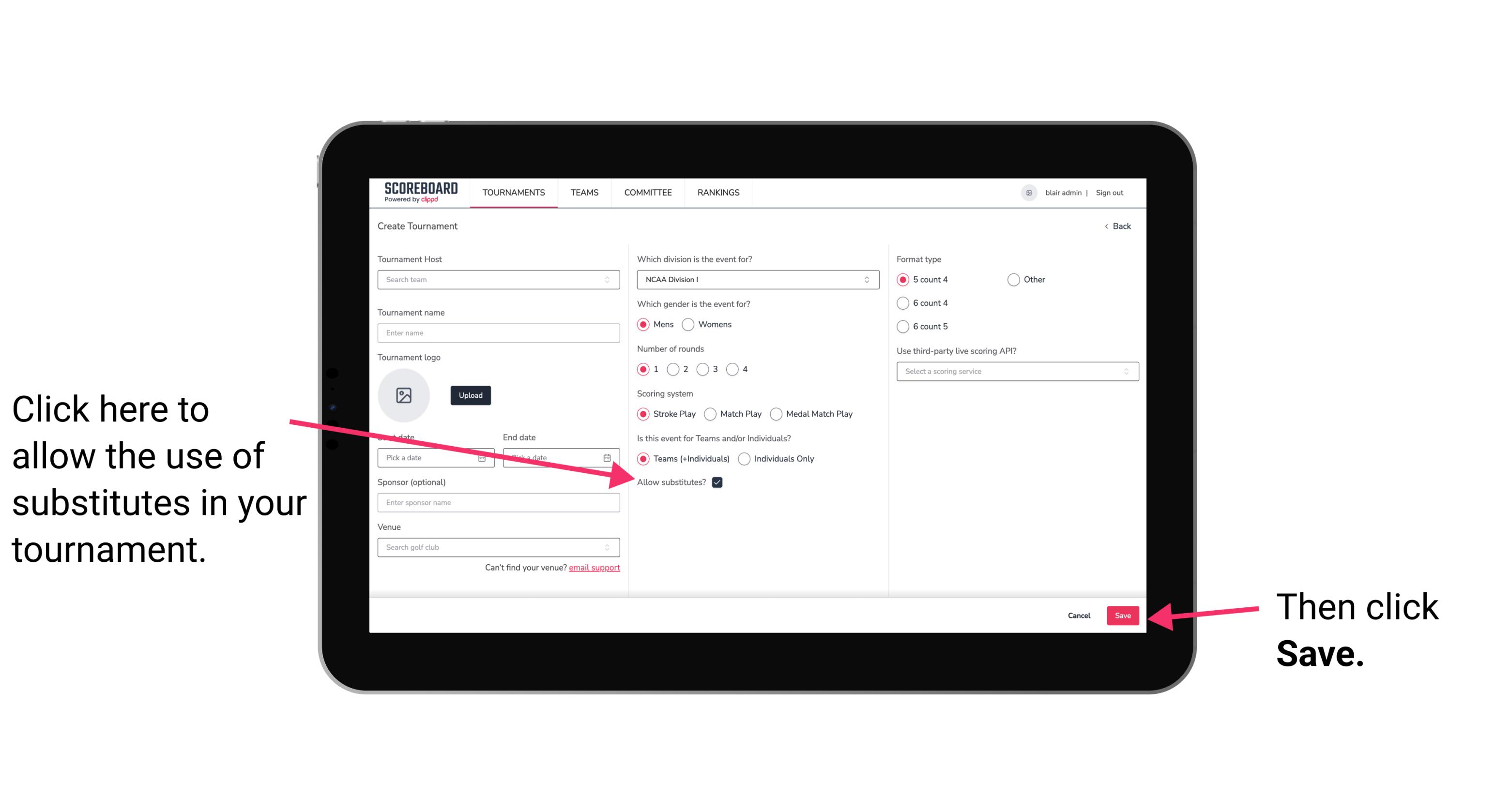The image size is (1510, 812).
Task: Click the tournament logo upload icon
Action: pos(404,394)
